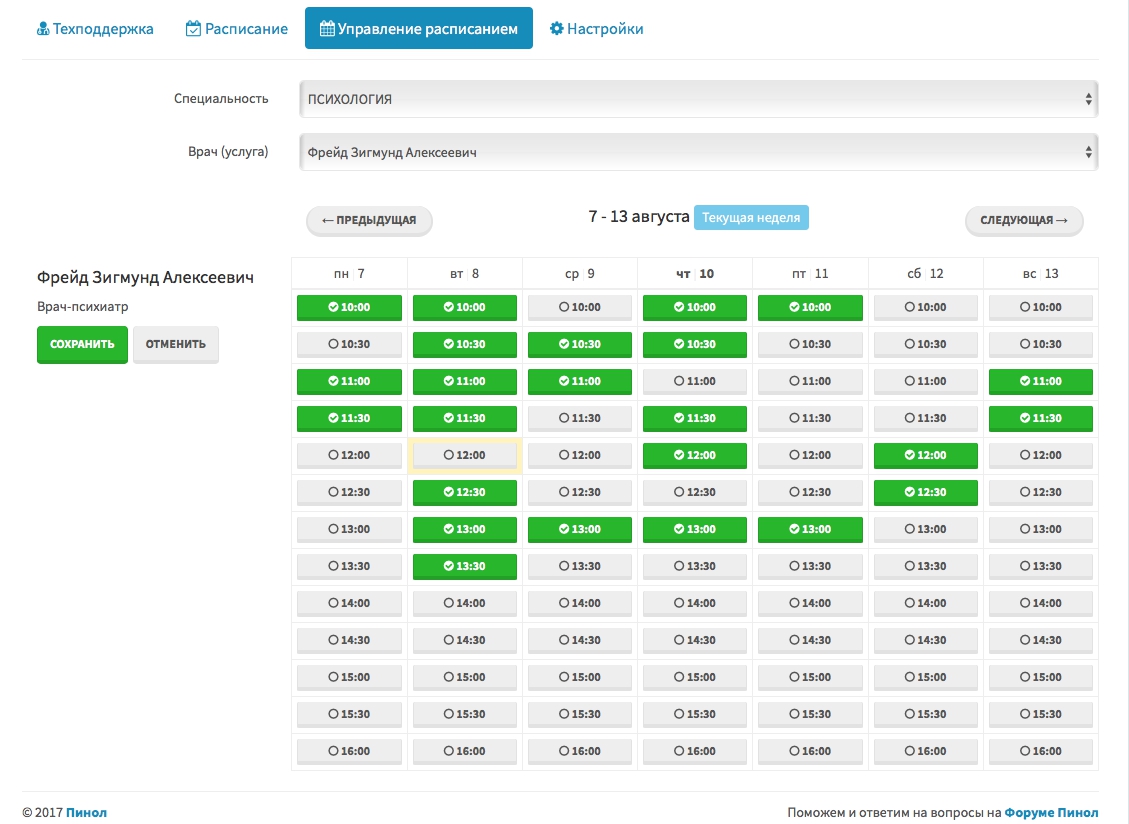Switch to the Расписание tab

pyautogui.click(x=237, y=29)
